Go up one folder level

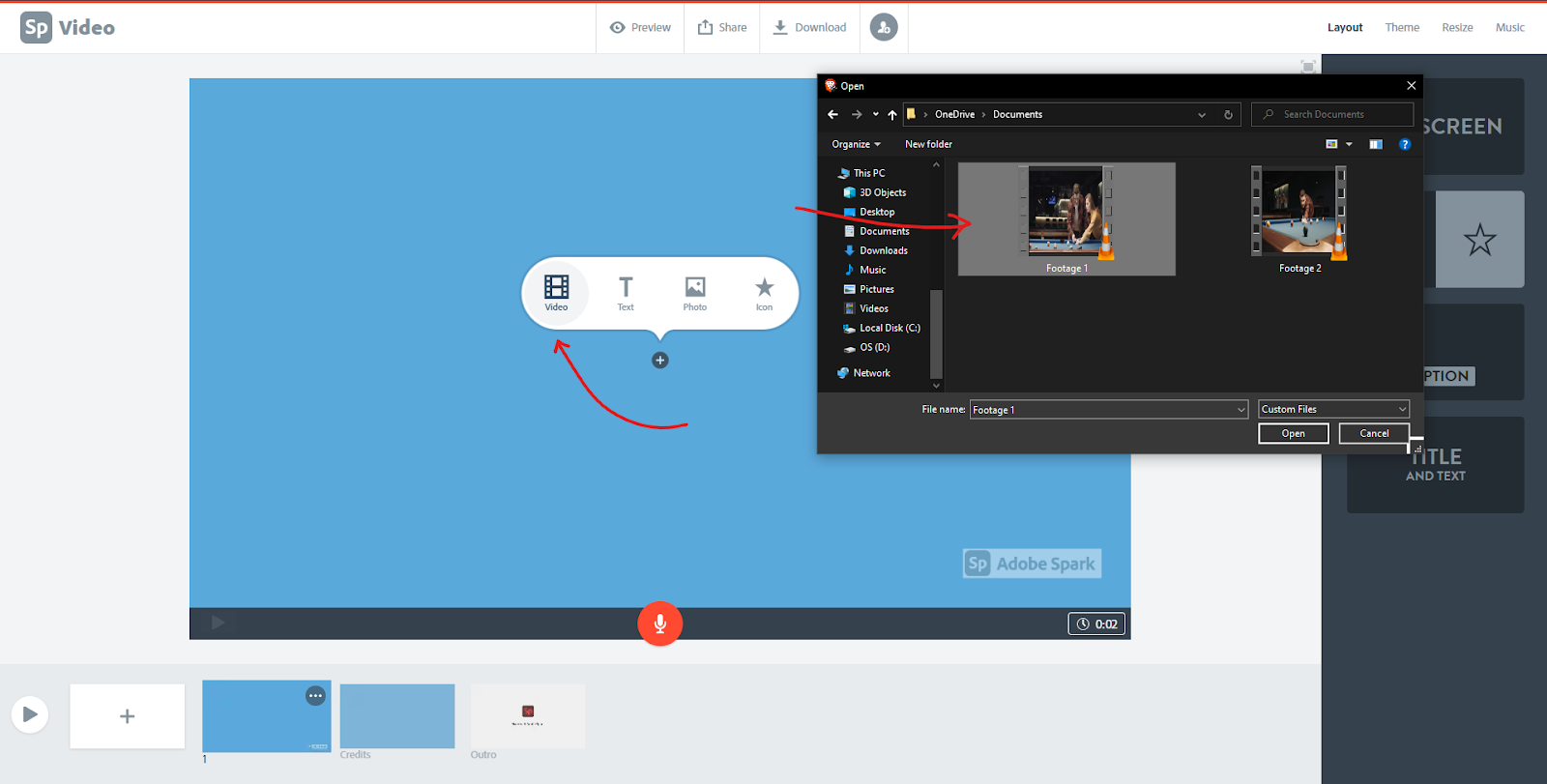892,114
